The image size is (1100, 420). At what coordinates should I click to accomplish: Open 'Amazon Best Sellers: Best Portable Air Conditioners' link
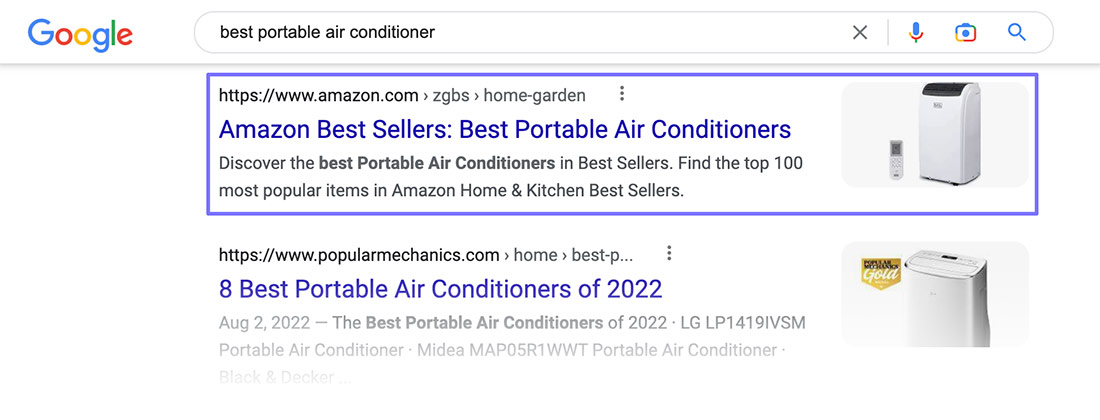505,129
